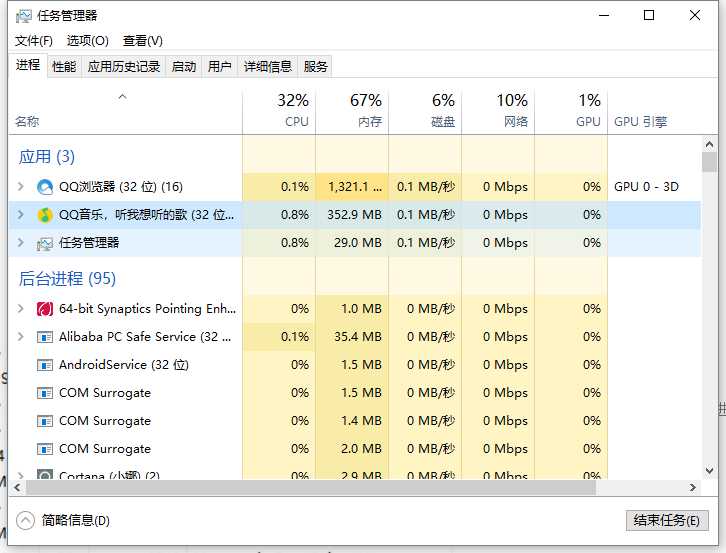726x553 pixels.
Task: Switch to the 服务 tab
Action: (315, 67)
